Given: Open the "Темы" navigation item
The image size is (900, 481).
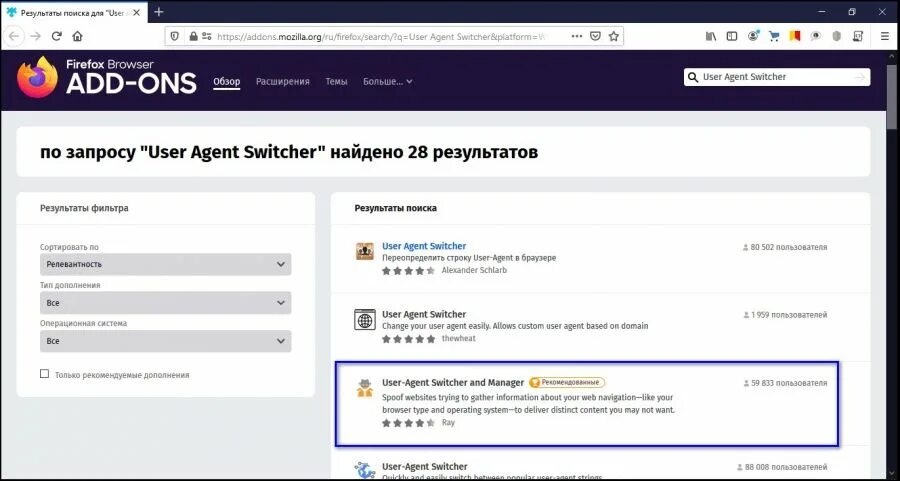Looking at the screenshot, I should coord(336,82).
